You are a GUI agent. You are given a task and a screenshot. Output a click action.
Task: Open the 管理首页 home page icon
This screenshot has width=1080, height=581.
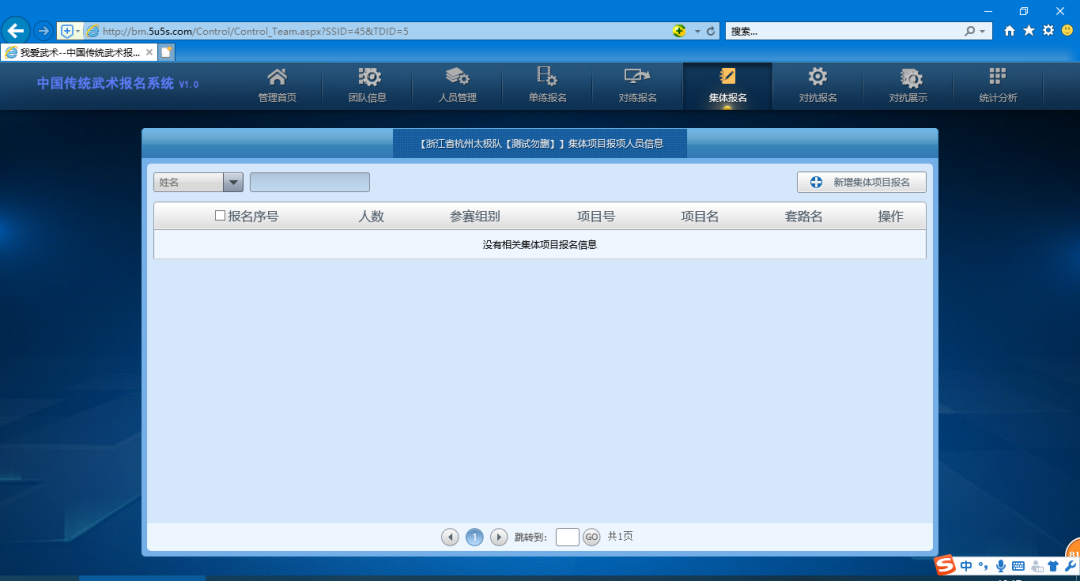pyautogui.click(x=277, y=76)
